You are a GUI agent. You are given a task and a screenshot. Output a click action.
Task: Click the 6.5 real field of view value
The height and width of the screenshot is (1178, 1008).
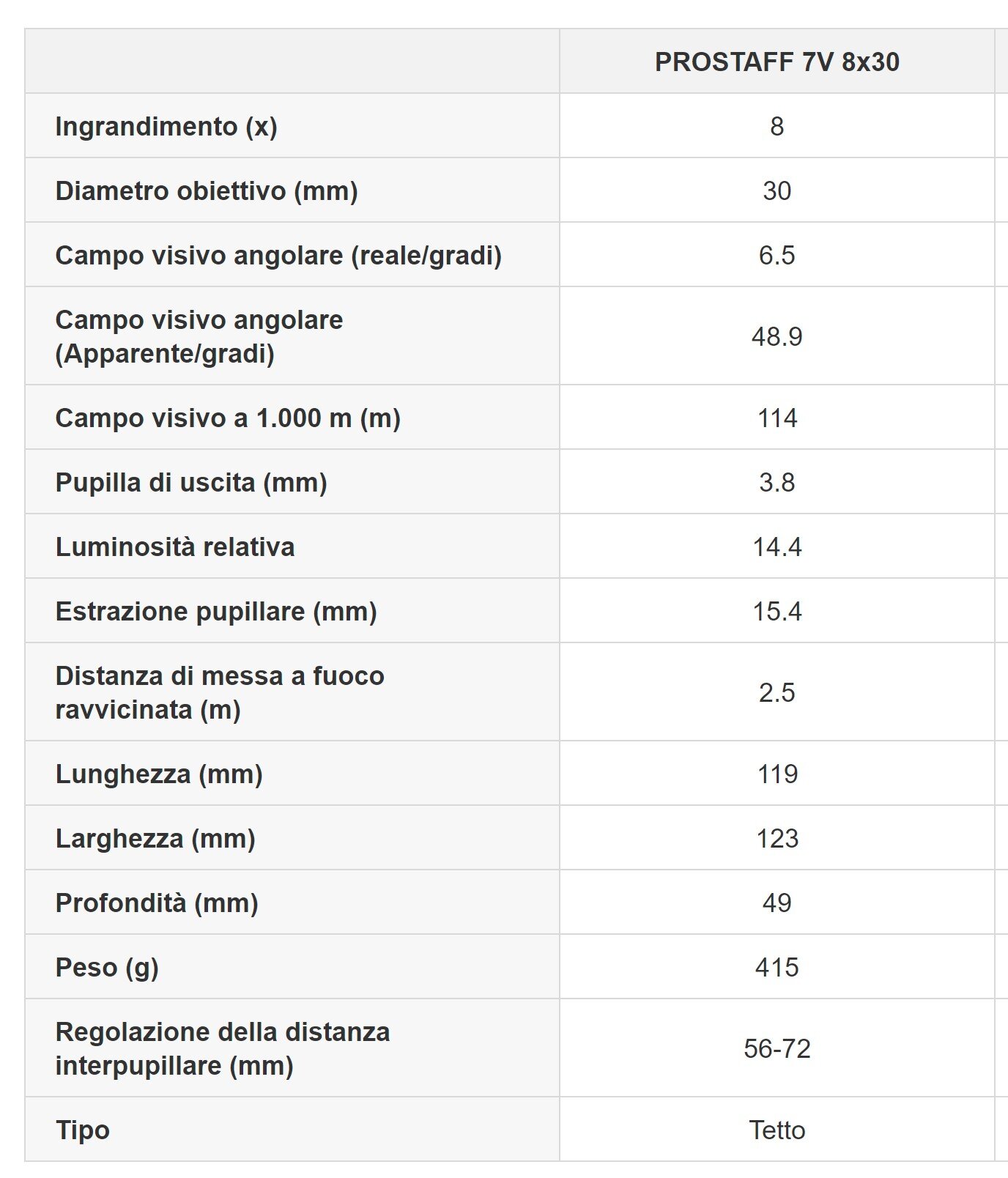point(777,256)
